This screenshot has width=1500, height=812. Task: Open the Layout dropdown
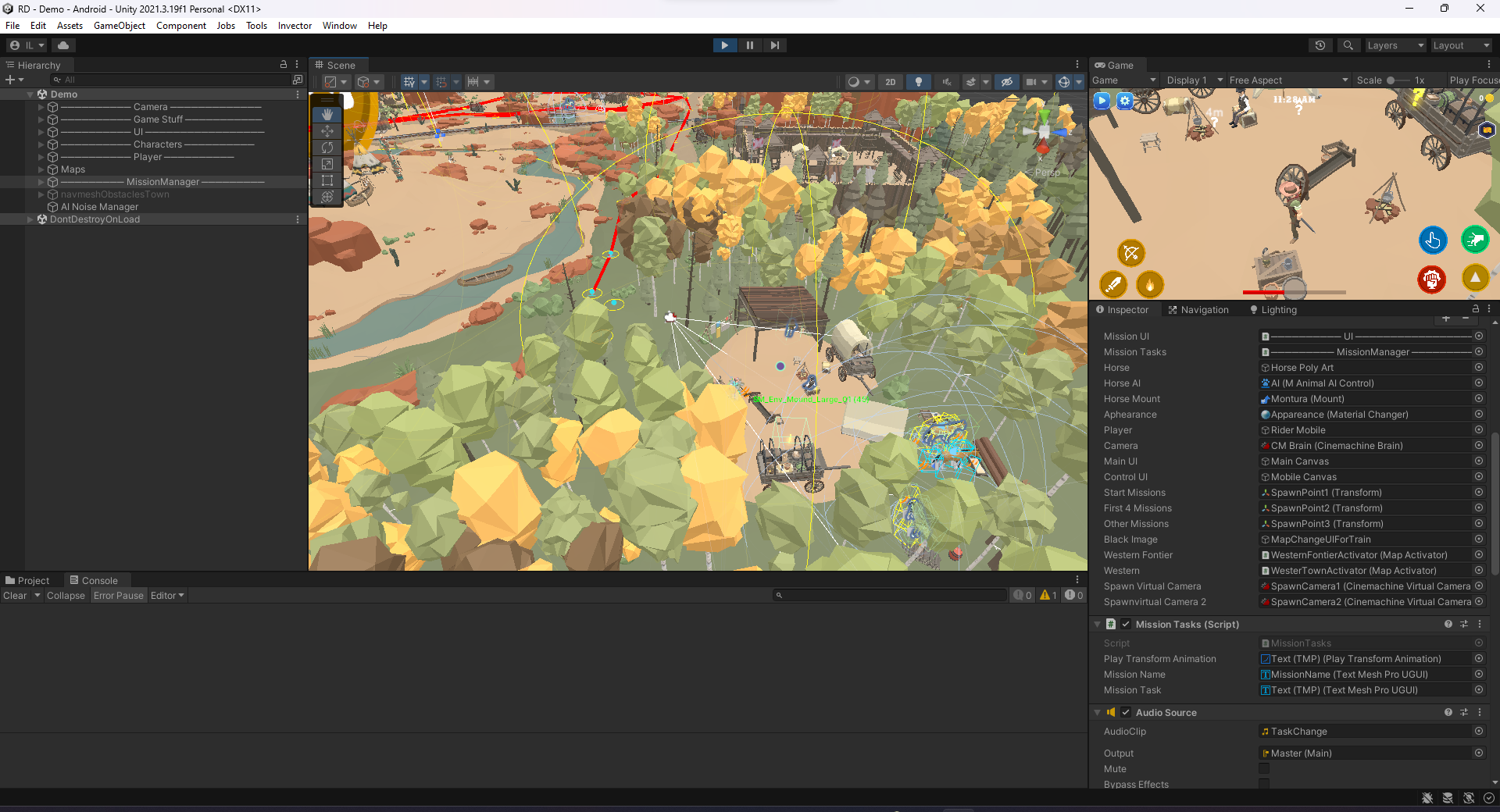pyautogui.click(x=1461, y=45)
